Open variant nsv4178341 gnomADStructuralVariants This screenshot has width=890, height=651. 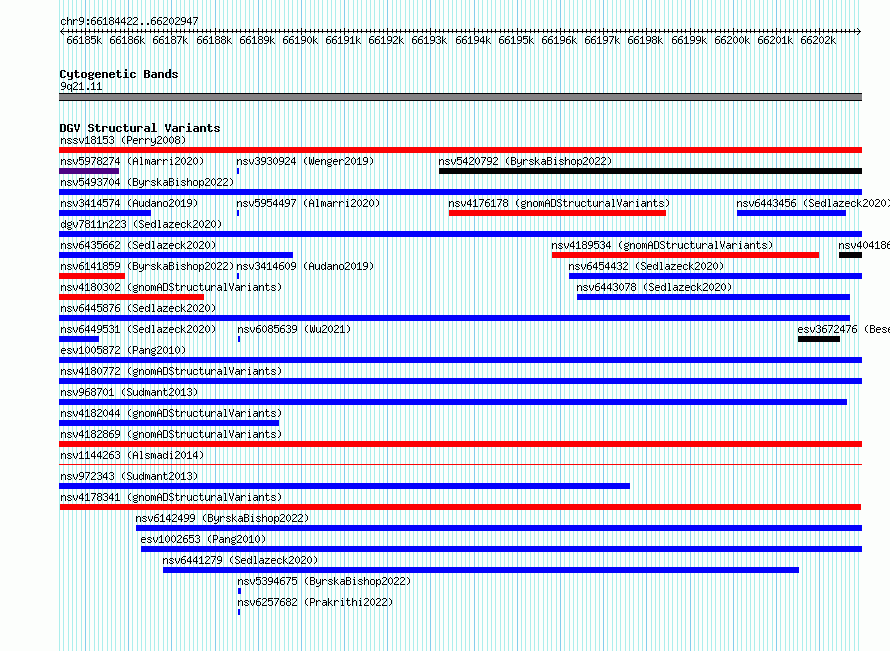pyautogui.click(x=171, y=497)
